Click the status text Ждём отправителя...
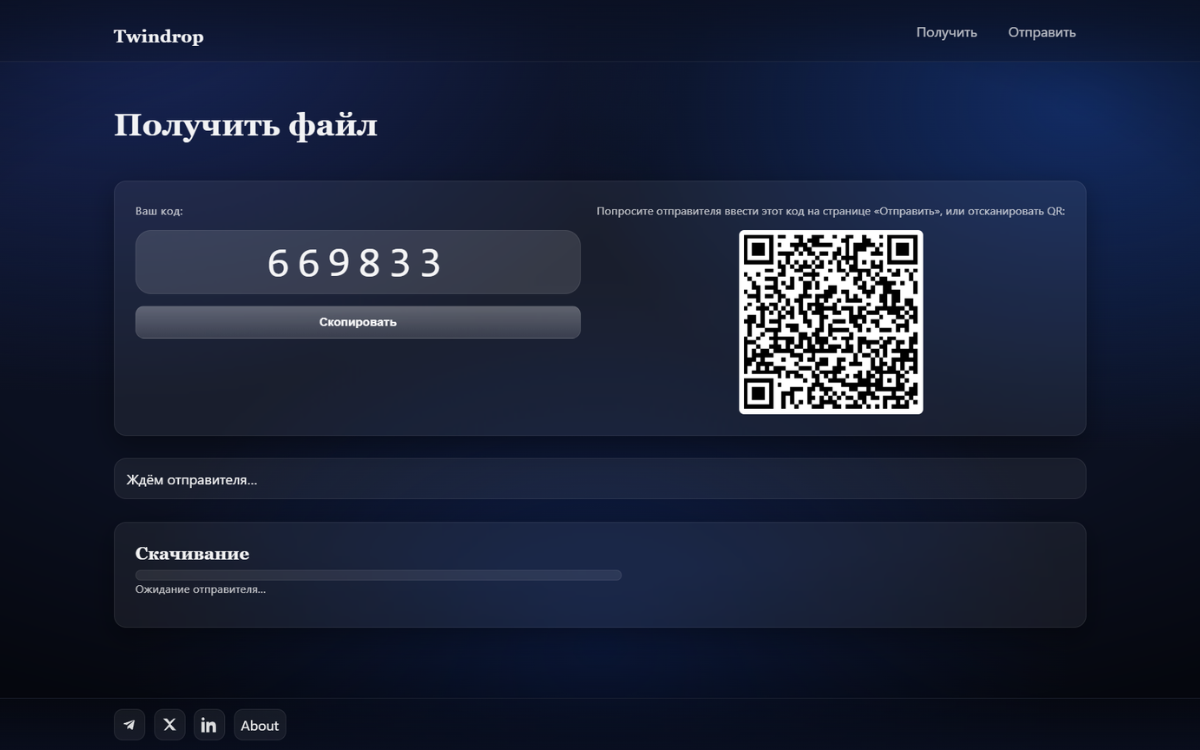The width and height of the screenshot is (1200, 750). pyautogui.click(x=191, y=480)
